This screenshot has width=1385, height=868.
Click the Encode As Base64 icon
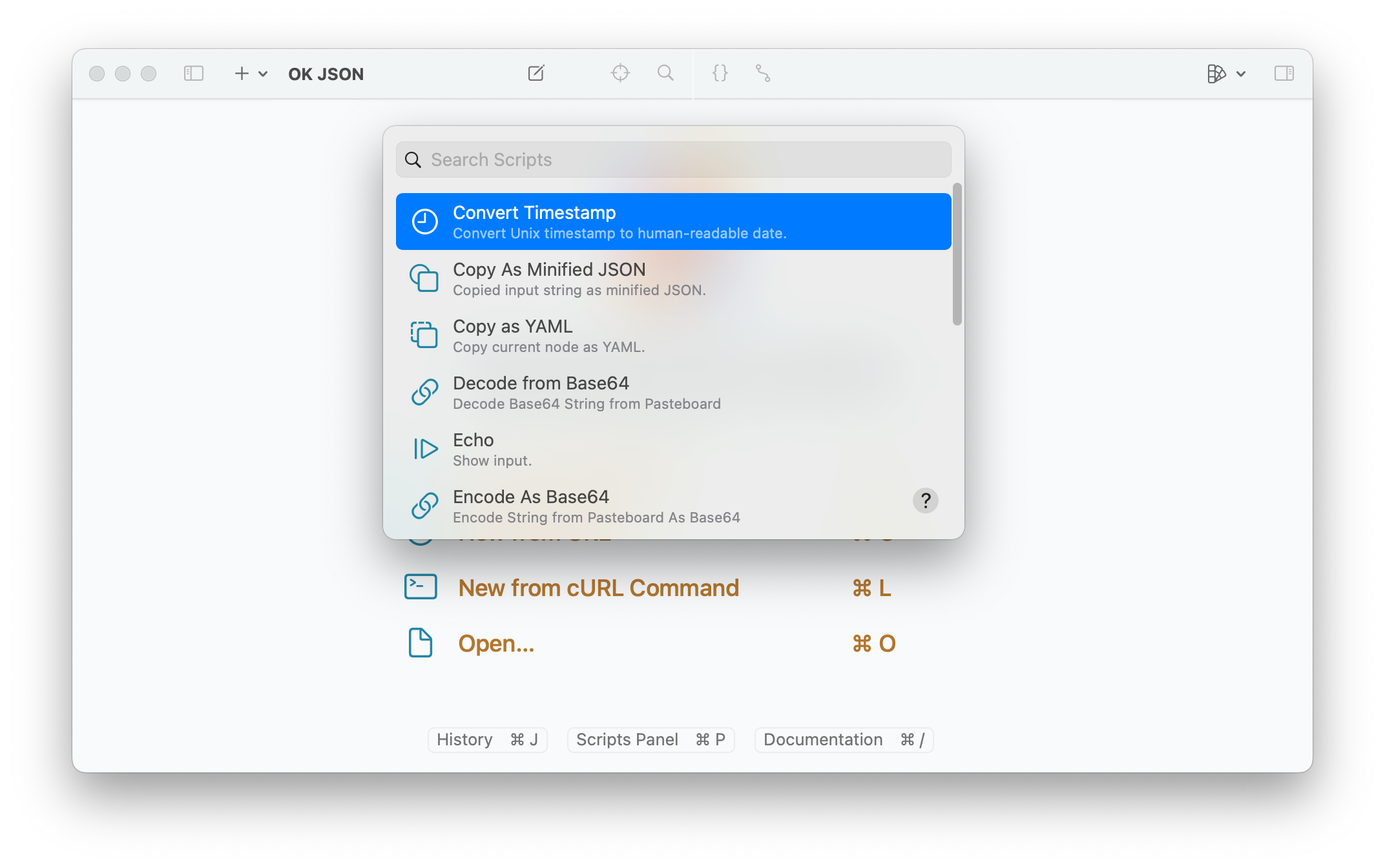425,505
